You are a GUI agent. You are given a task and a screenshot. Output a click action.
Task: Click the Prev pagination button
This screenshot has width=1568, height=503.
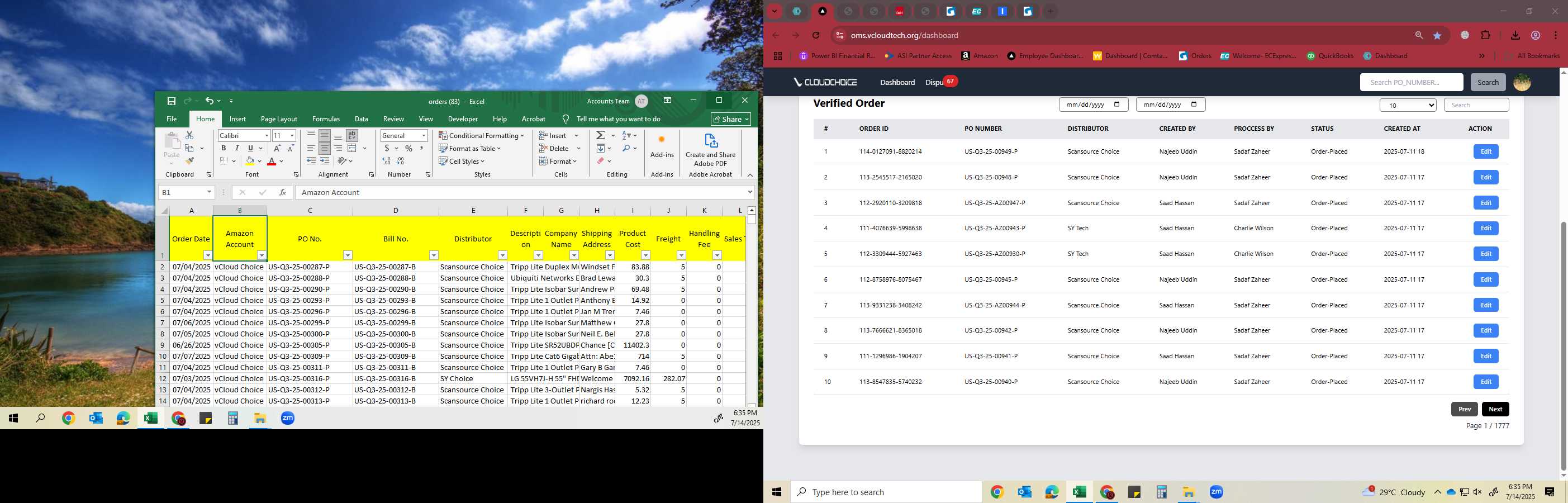(1465, 409)
